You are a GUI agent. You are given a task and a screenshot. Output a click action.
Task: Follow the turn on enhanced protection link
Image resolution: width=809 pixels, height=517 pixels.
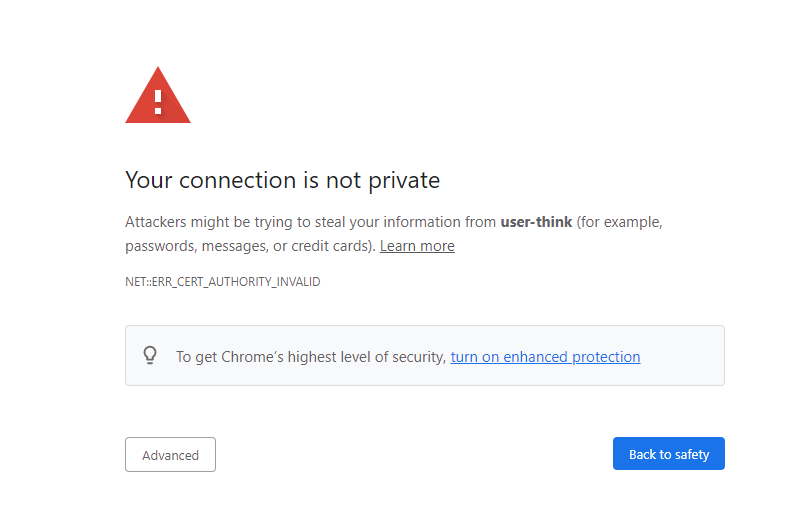point(545,357)
